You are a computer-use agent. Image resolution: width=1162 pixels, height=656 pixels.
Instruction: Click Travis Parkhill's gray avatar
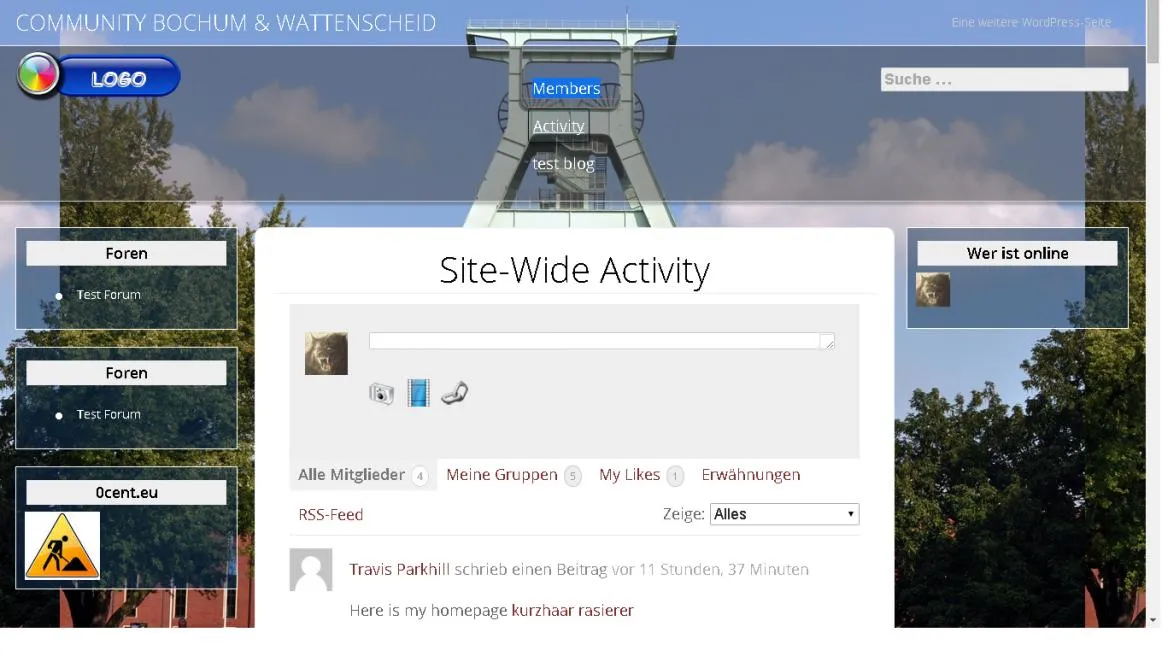pyautogui.click(x=311, y=569)
